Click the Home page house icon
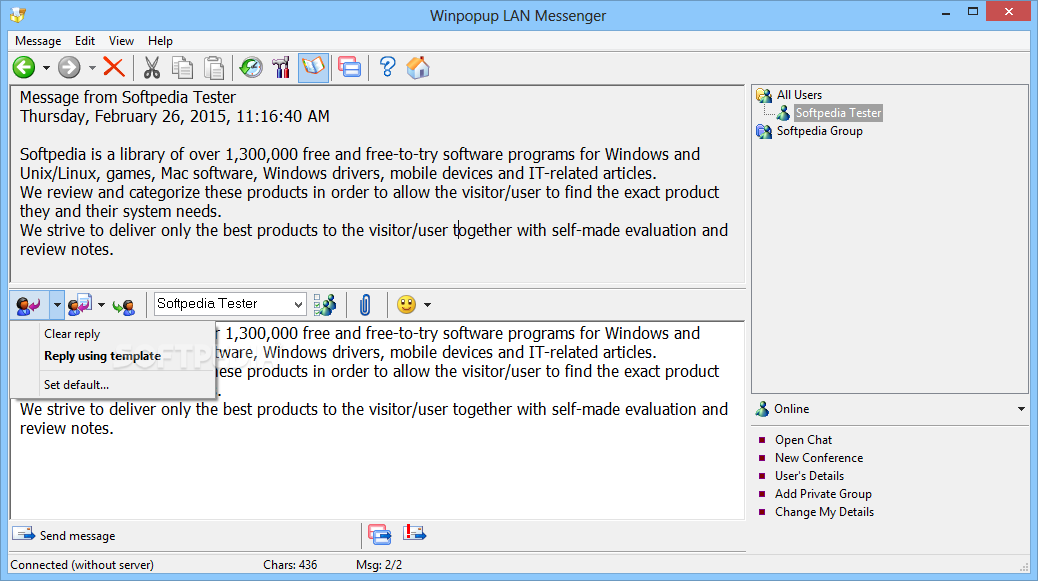This screenshot has height=581, width=1038. click(x=418, y=67)
